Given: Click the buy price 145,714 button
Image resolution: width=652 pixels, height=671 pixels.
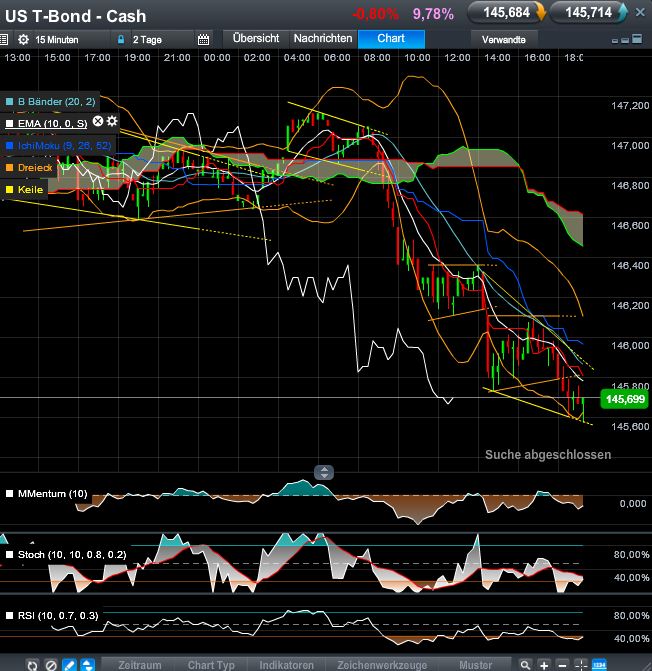Looking at the screenshot, I should (x=589, y=12).
